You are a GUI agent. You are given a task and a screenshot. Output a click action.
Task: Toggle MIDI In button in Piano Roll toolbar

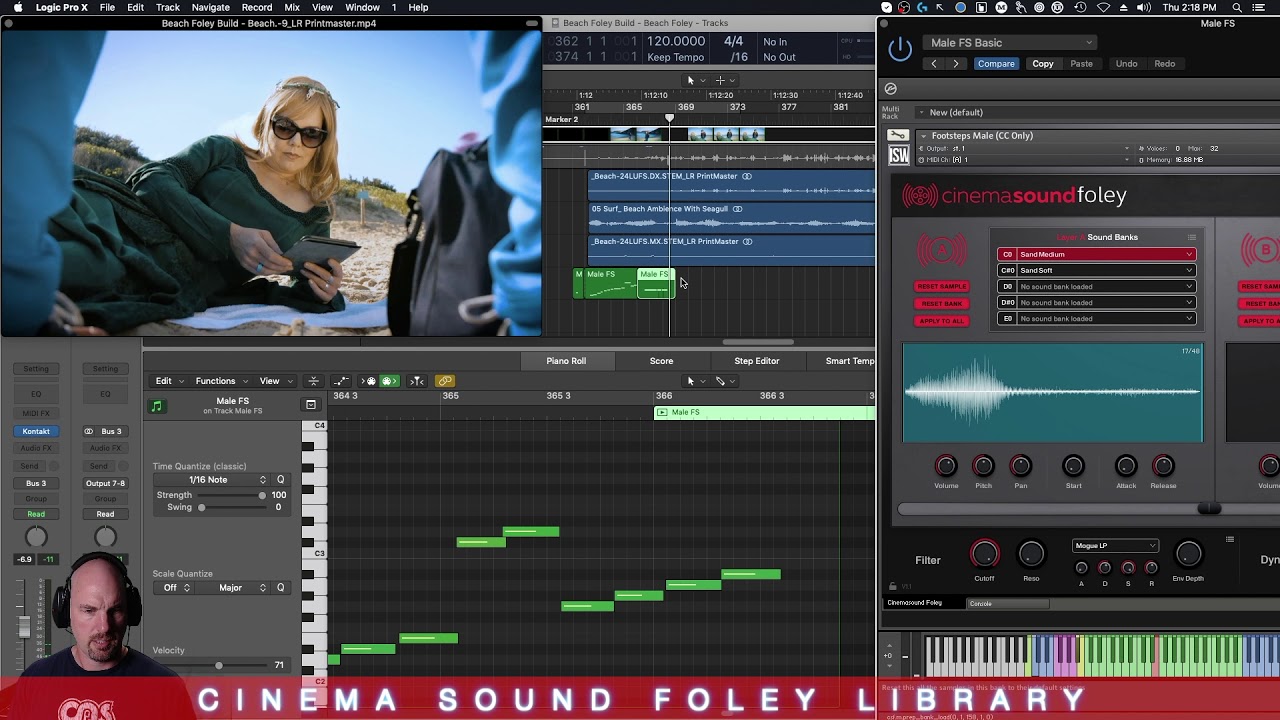click(x=369, y=381)
